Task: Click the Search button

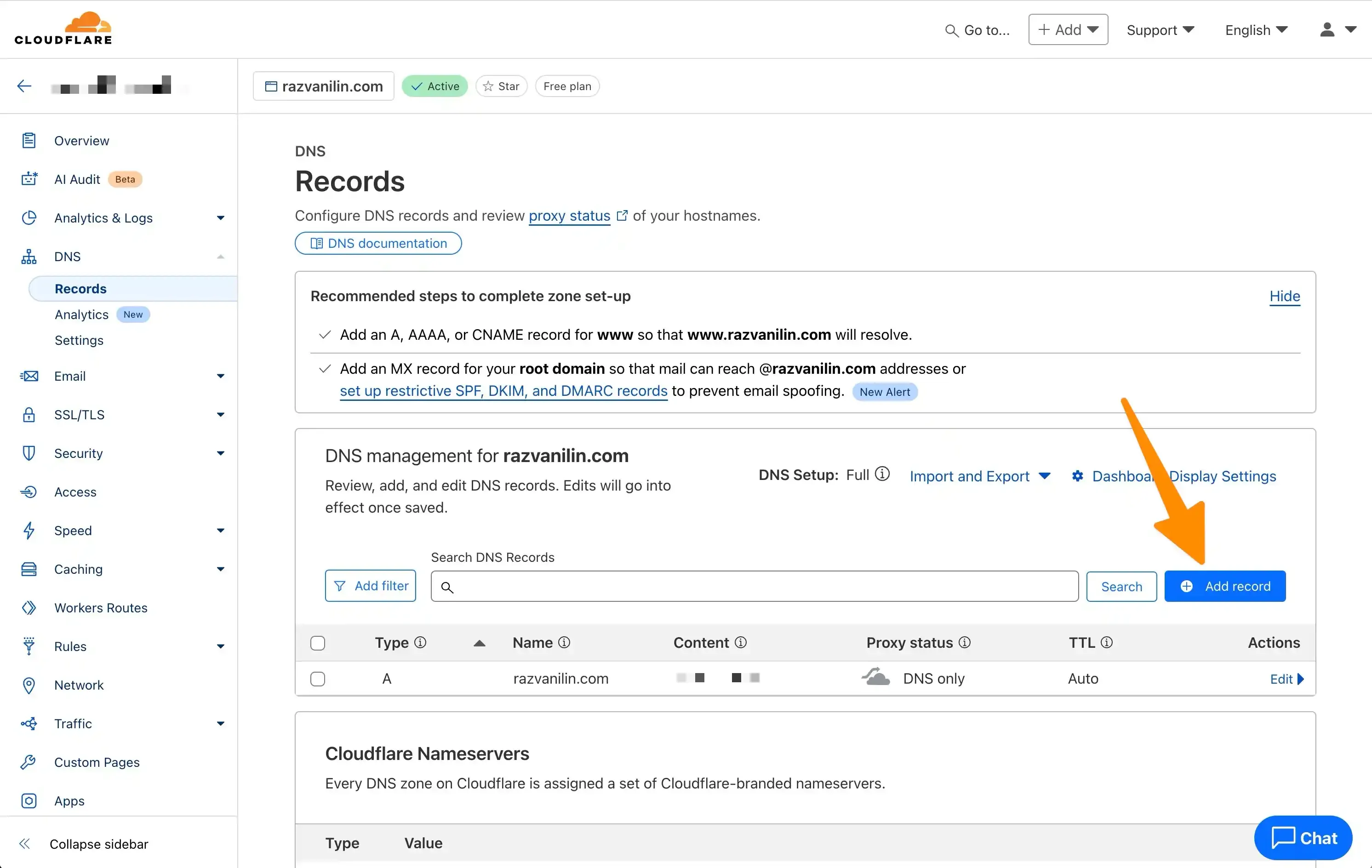Action: pyautogui.click(x=1121, y=586)
